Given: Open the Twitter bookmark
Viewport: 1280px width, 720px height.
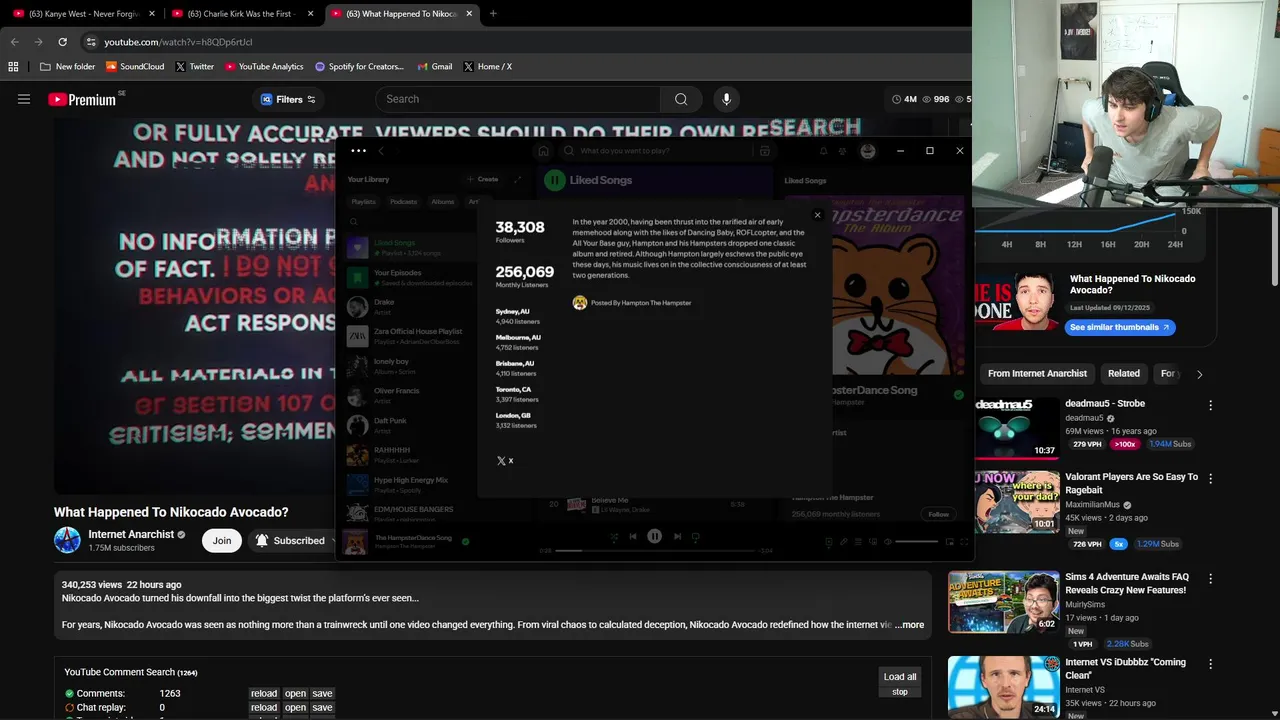Looking at the screenshot, I should 195,67.
